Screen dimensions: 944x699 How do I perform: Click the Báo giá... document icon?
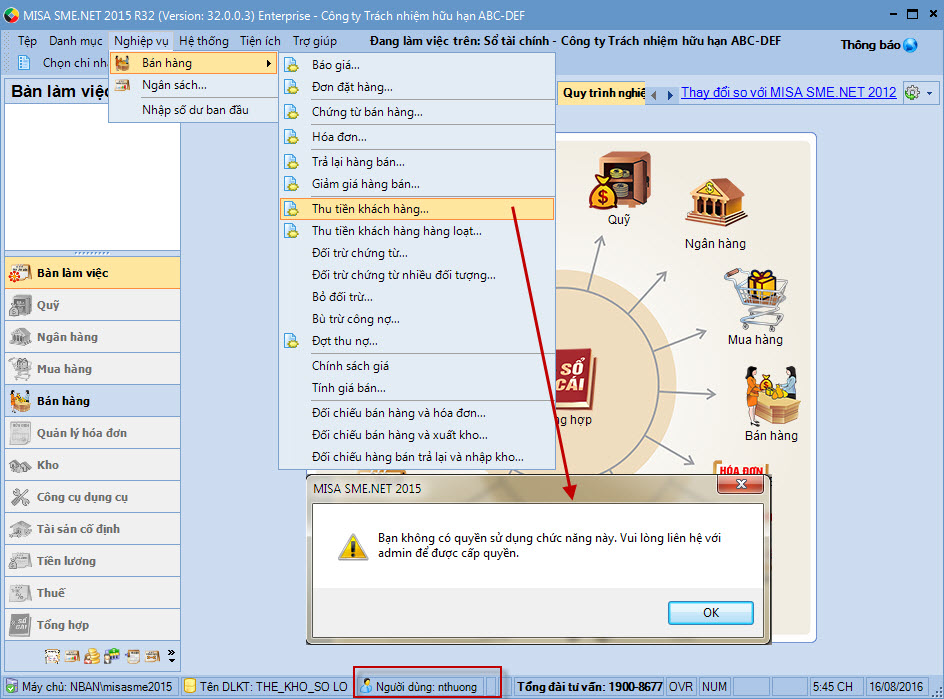point(291,65)
